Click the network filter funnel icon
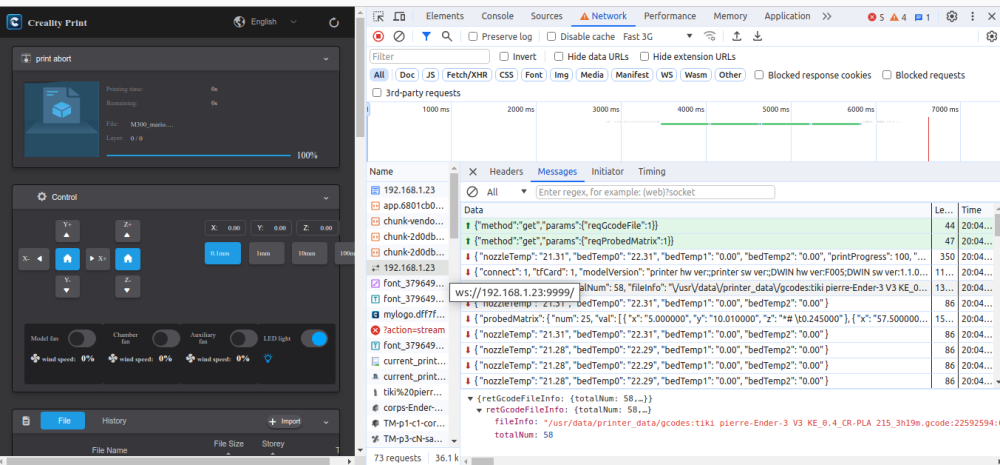The height and width of the screenshot is (465, 1000). [x=425, y=36]
